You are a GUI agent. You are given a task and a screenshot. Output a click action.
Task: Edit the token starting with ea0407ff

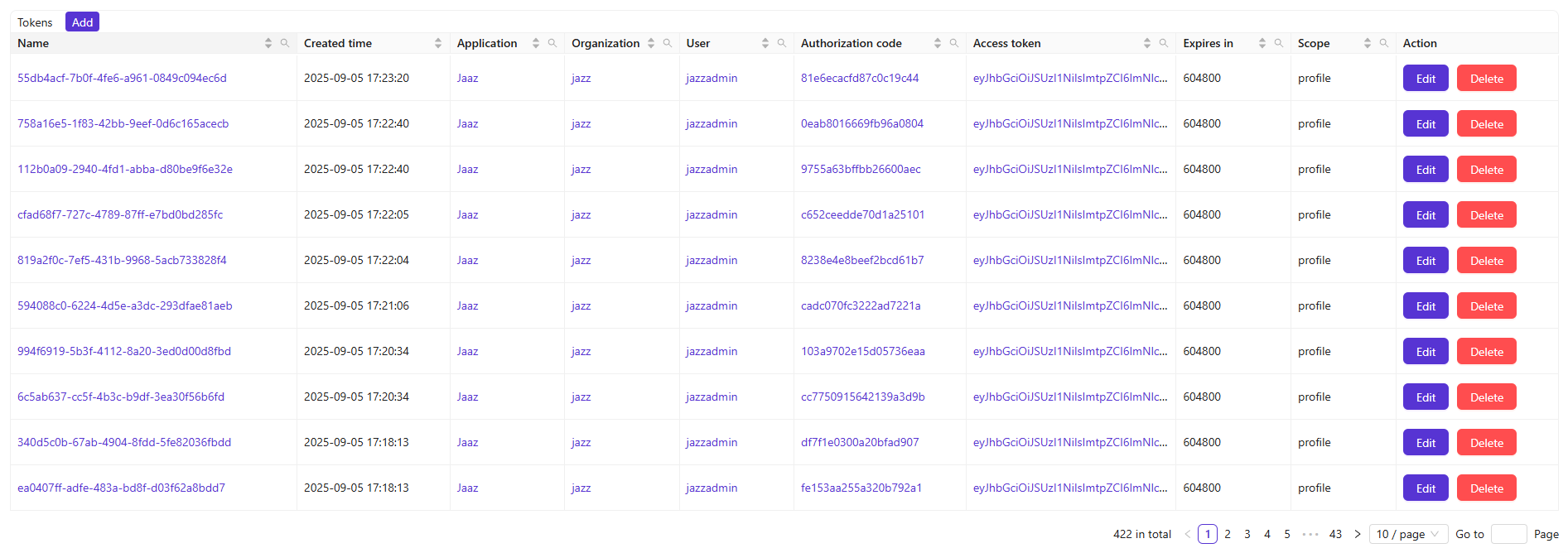pyautogui.click(x=1426, y=488)
